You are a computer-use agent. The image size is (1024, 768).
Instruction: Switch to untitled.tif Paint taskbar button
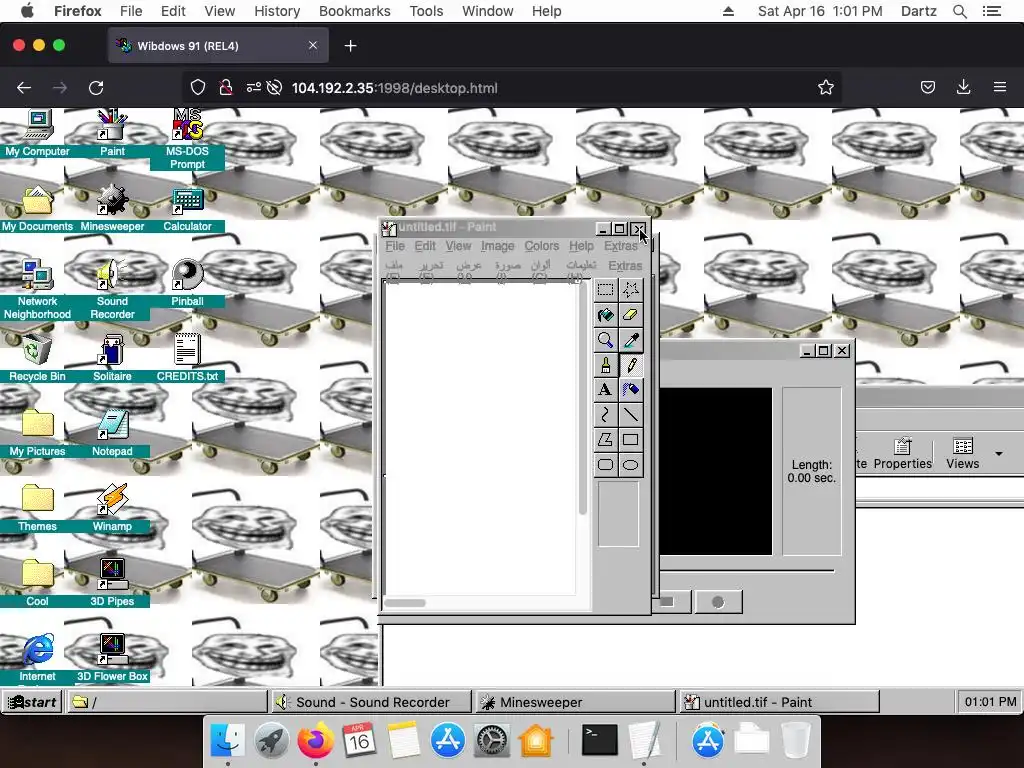tap(779, 702)
